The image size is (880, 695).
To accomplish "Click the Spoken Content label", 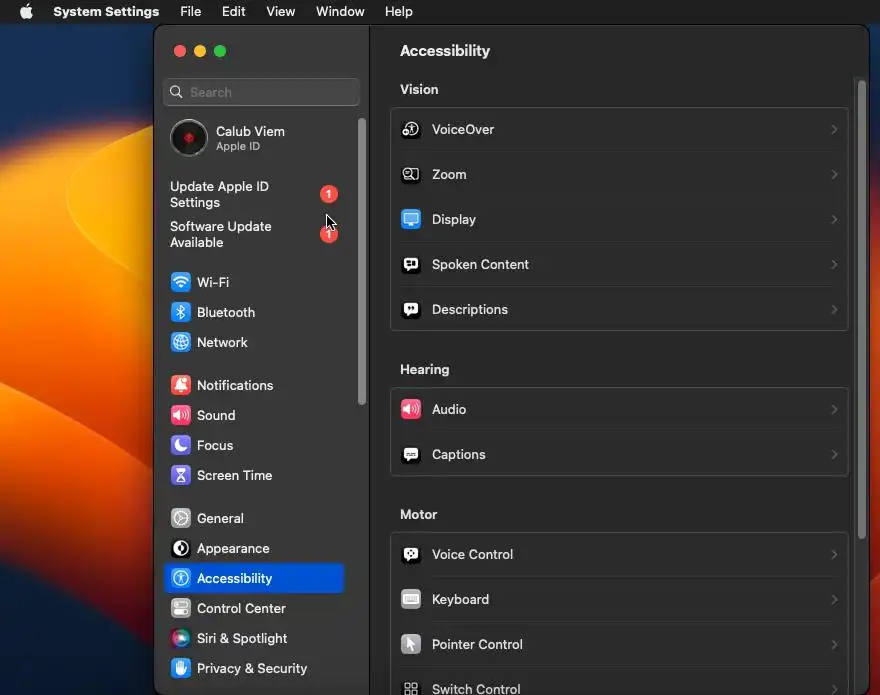I will [x=480, y=264].
